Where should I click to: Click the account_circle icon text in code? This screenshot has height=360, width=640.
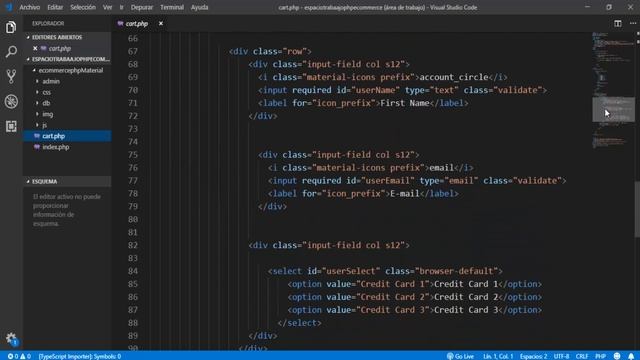(x=454, y=77)
